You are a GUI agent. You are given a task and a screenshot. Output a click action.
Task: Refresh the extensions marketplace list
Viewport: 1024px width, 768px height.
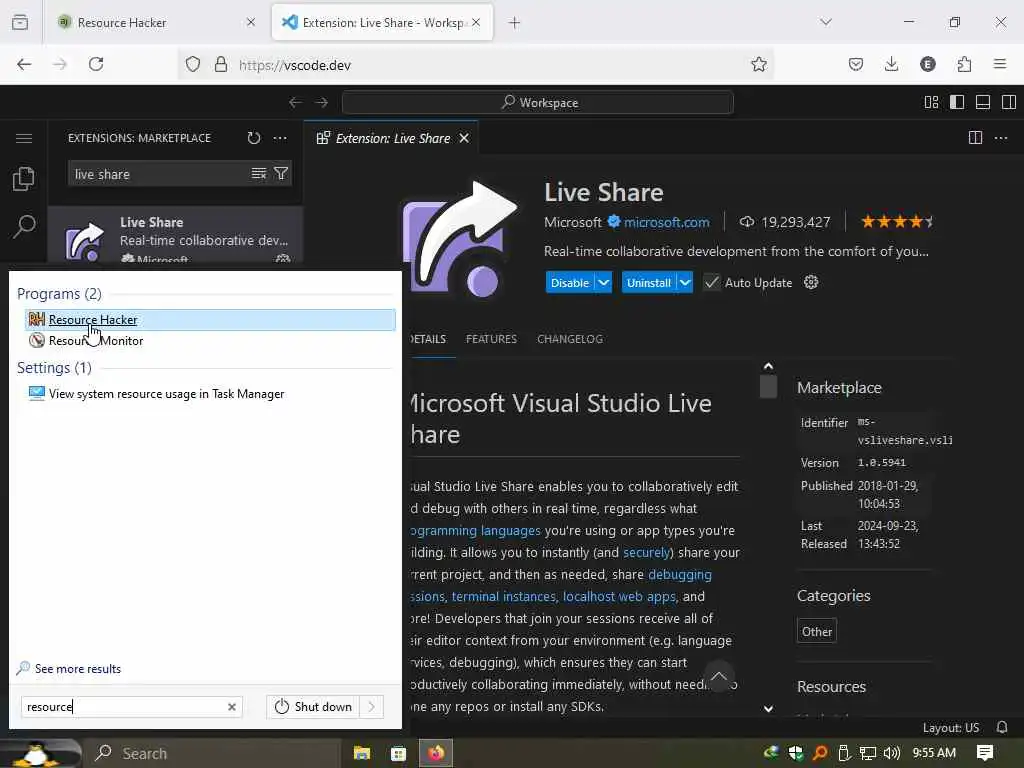coord(254,138)
